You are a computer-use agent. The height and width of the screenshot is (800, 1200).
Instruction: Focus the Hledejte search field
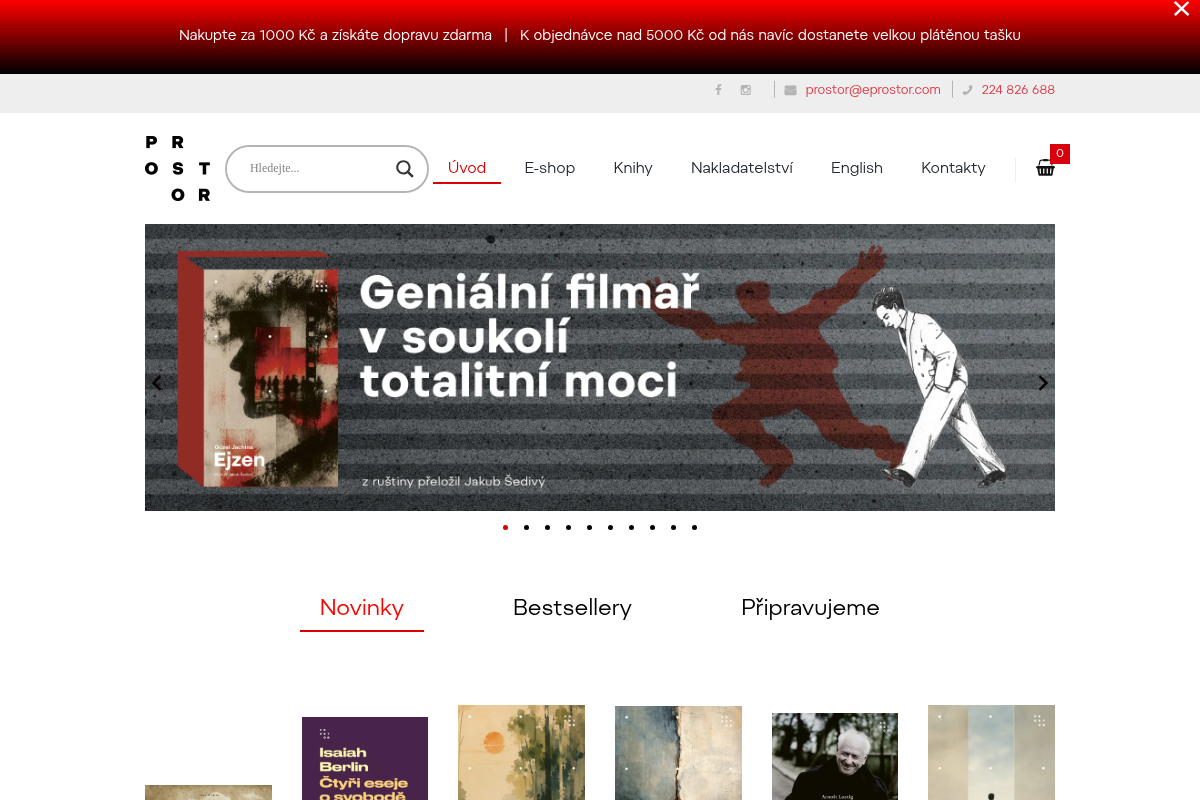pyautogui.click(x=316, y=168)
